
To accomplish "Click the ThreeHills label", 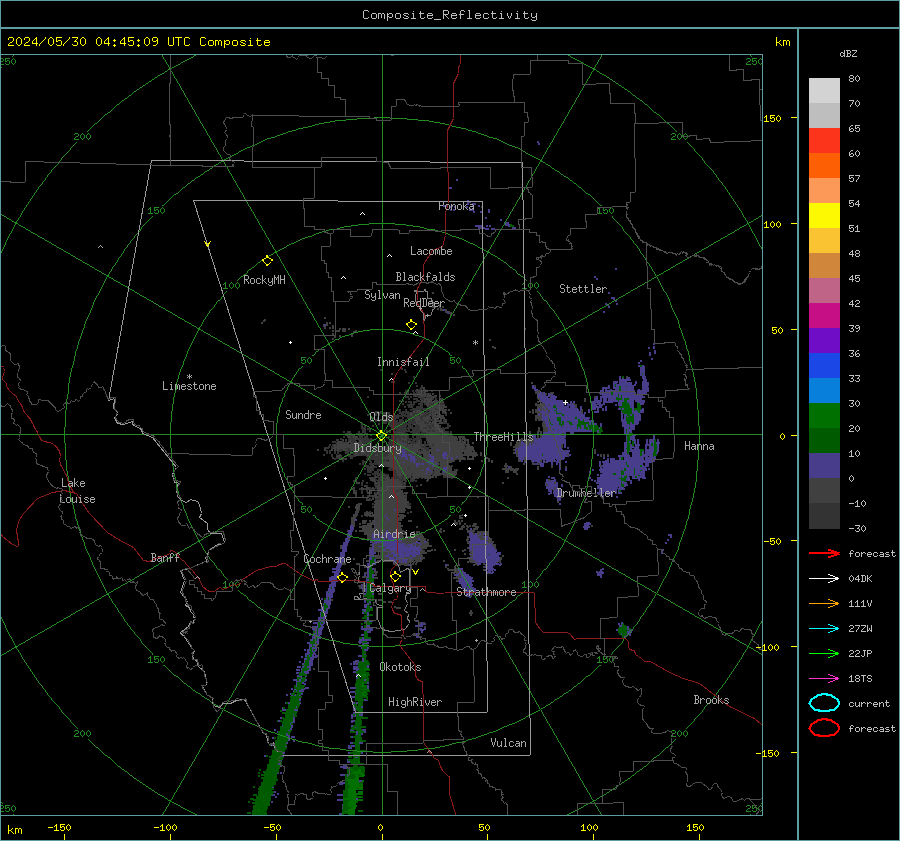I will coord(503,437).
